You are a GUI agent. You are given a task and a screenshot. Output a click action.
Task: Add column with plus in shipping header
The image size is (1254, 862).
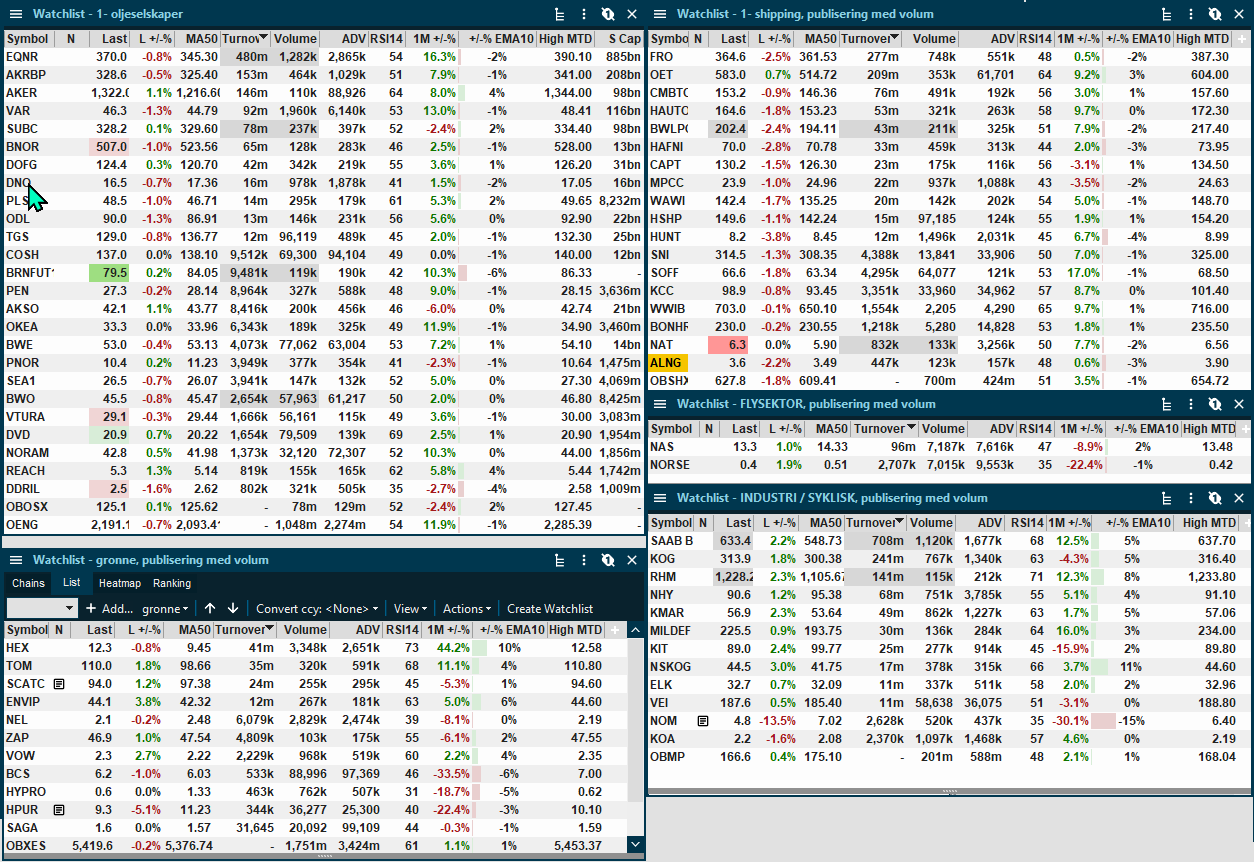tap(1242, 39)
